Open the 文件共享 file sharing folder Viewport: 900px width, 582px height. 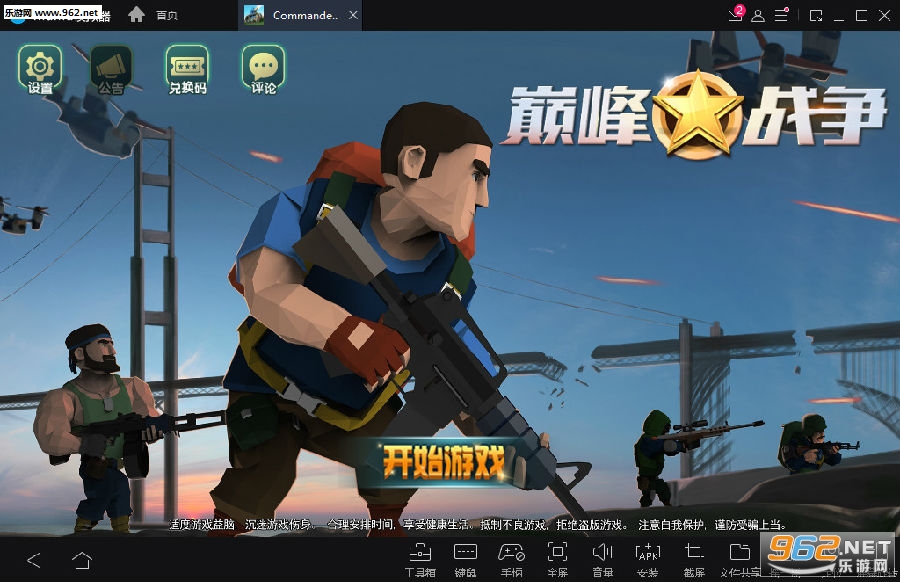pos(740,560)
